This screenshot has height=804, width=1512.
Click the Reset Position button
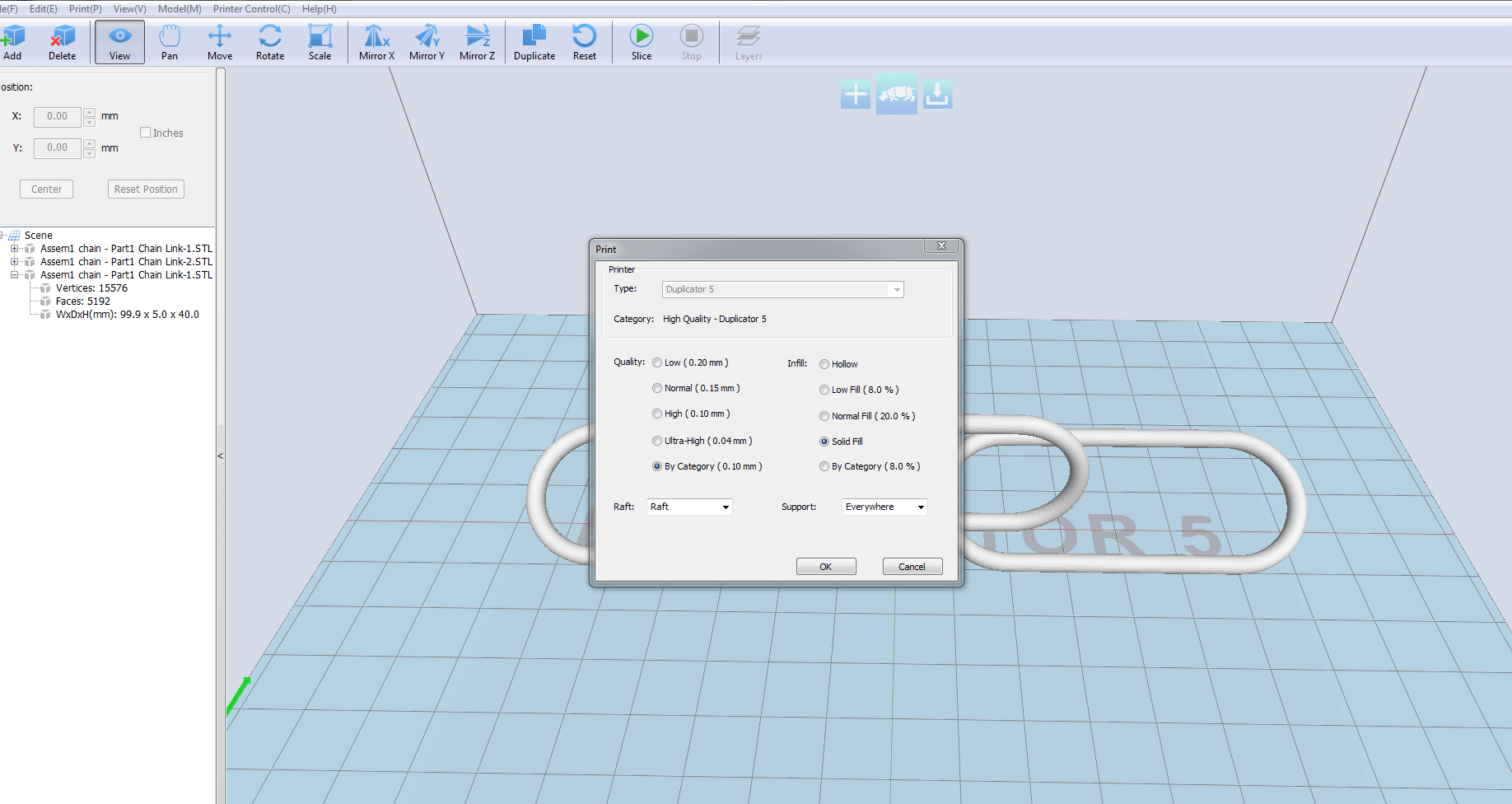coord(146,189)
